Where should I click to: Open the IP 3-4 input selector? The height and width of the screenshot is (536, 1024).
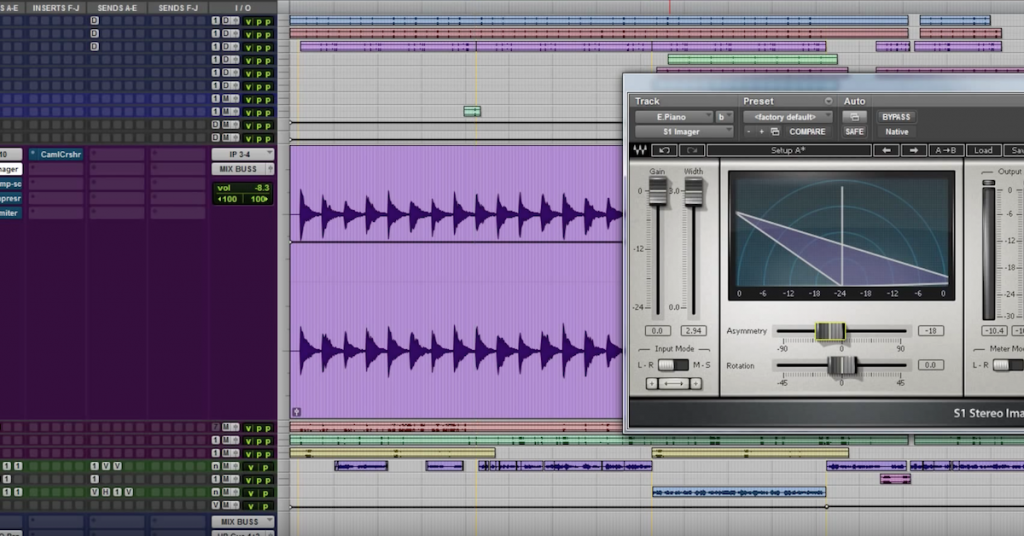(242, 155)
